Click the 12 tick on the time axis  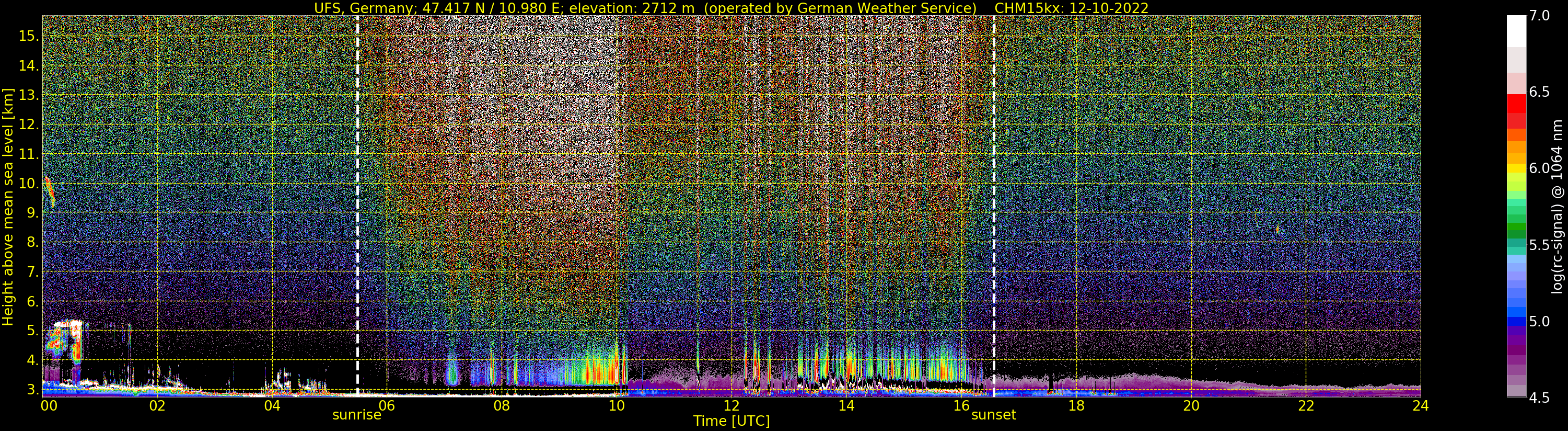click(x=731, y=405)
